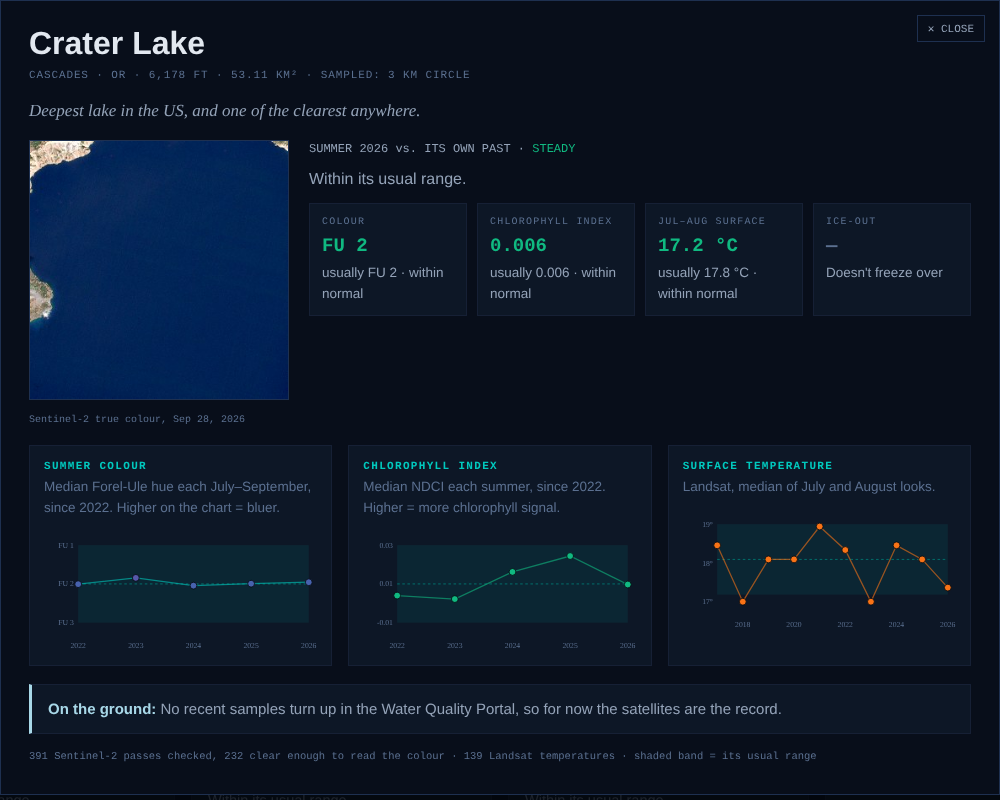The height and width of the screenshot is (800, 1000).
Task: Click the "SAMPLED: 3 KM CIRCLE" metadata text
Action: pyautogui.click(x=395, y=75)
